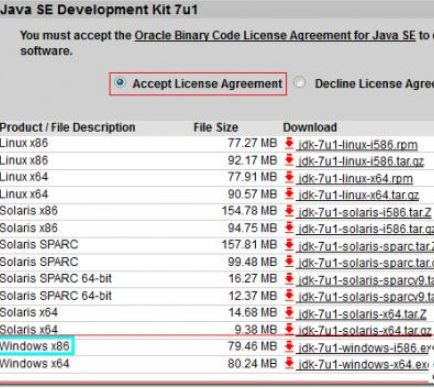434x389 pixels.
Task: Click the 79.46 MB file size cell
Action: point(252,346)
